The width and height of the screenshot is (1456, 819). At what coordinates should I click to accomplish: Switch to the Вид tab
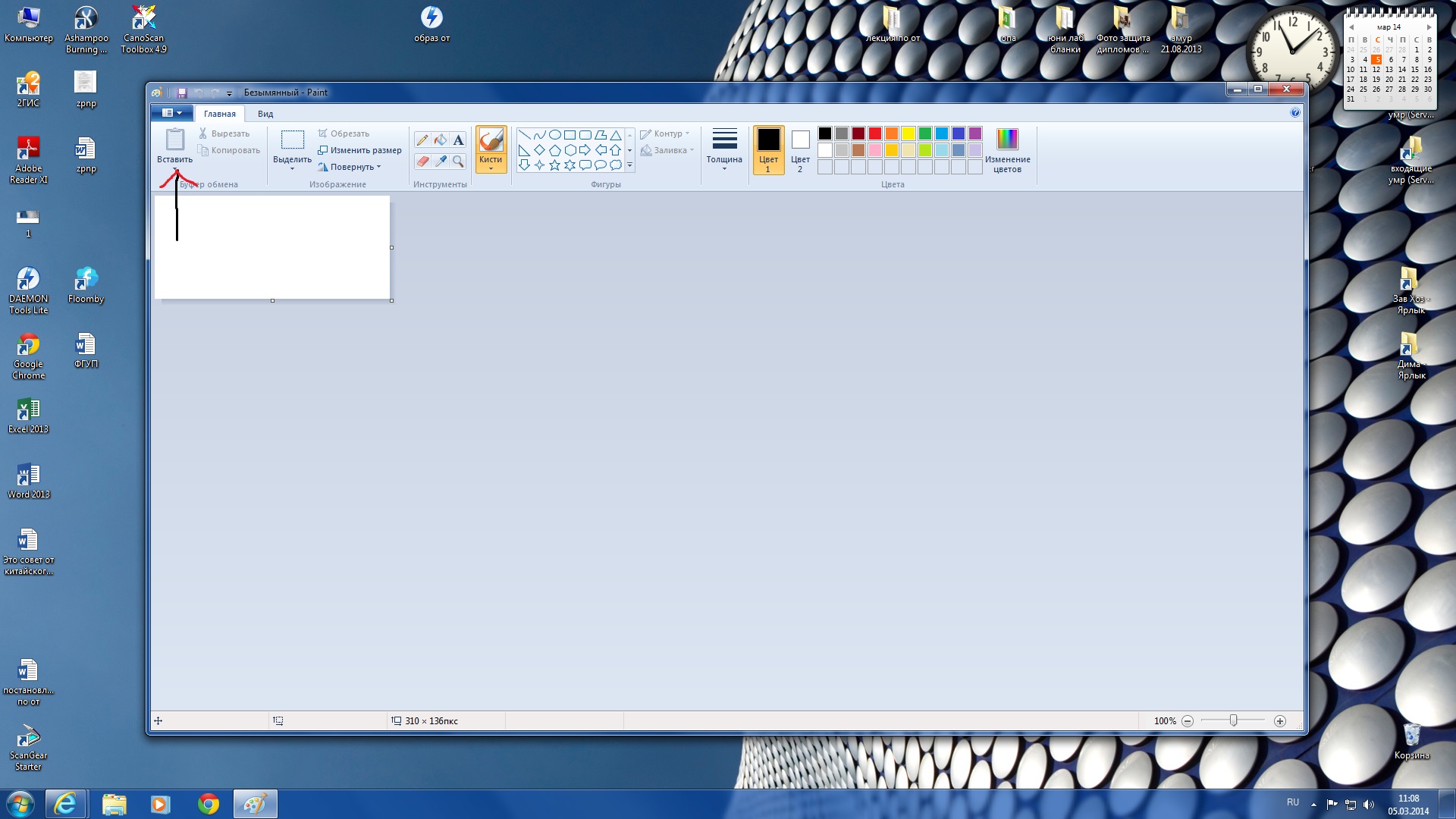pyautogui.click(x=265, y=114)
